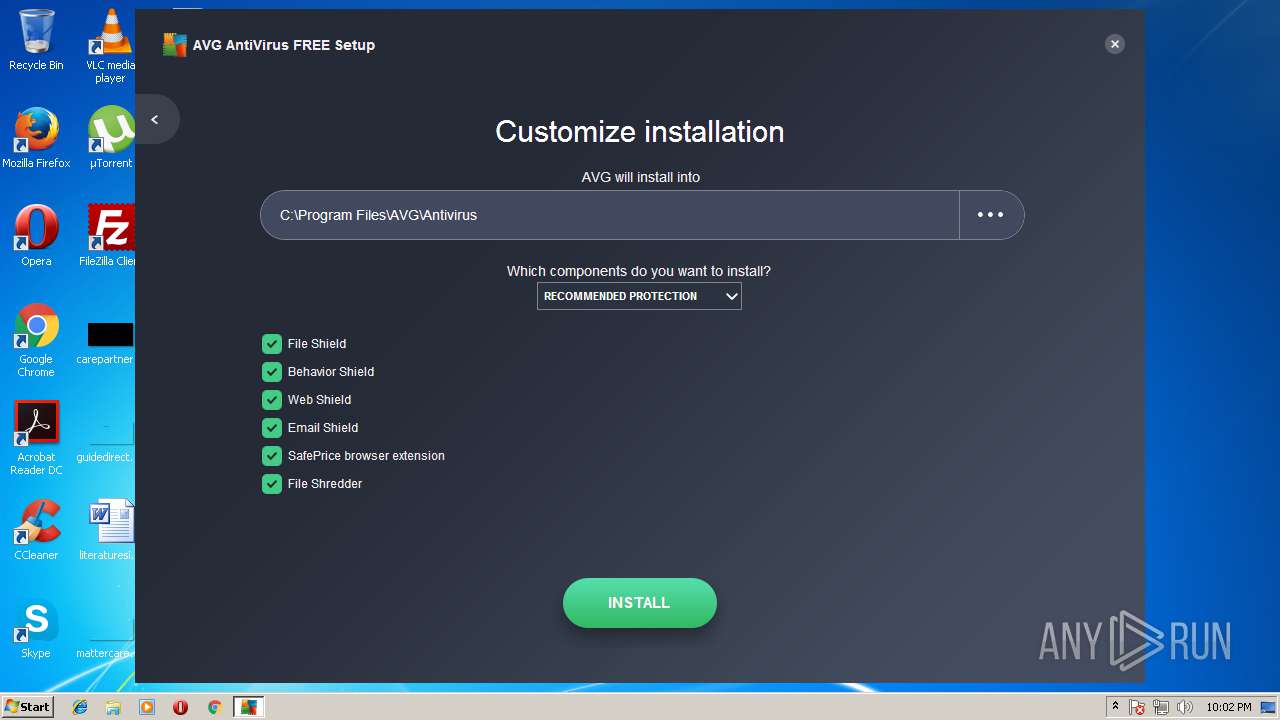
Task: Open the Recycle Bin desktop icon
Action: click(x=36, y=40)
